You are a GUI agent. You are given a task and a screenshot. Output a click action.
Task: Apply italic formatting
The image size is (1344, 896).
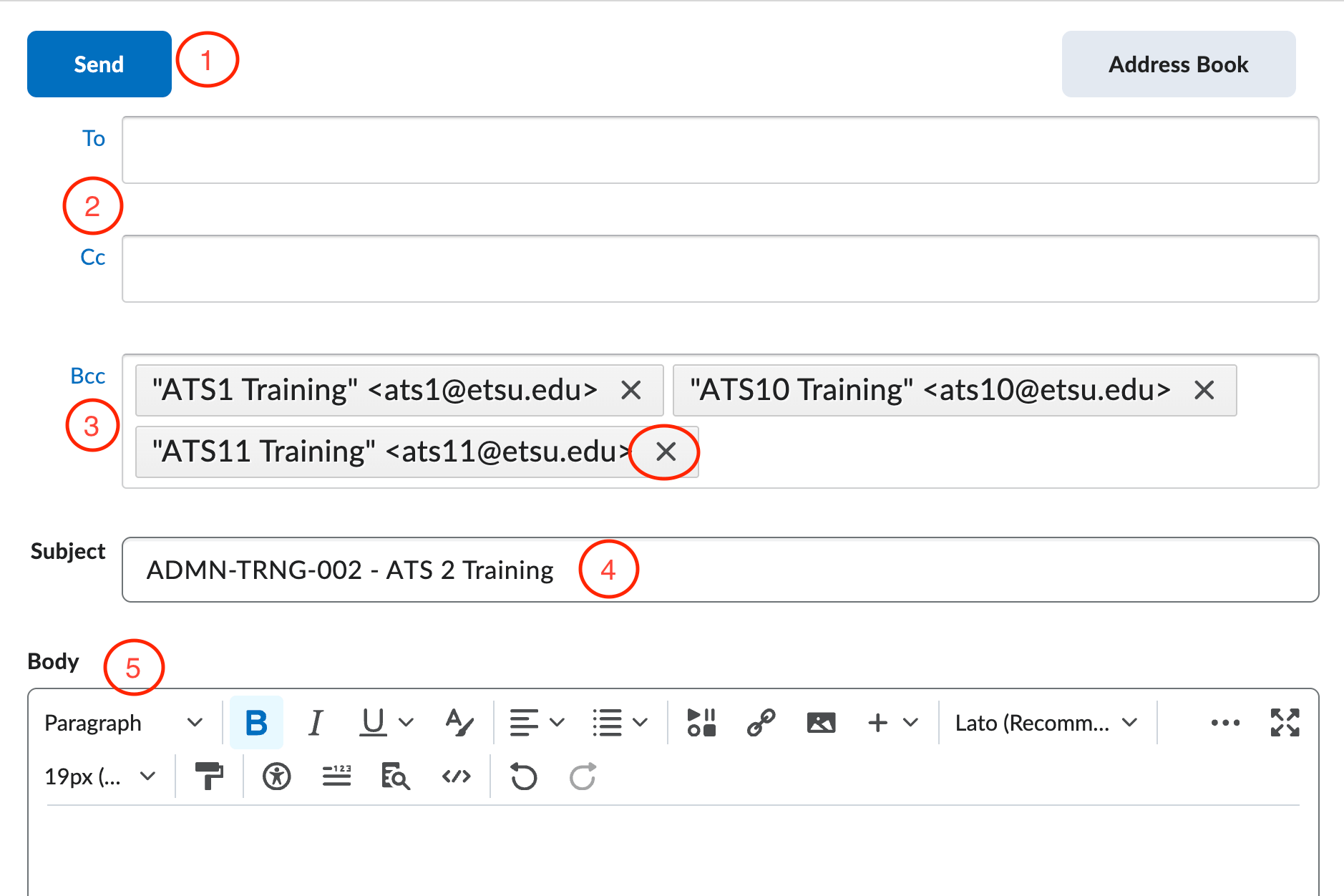click(x=316, y=723)
